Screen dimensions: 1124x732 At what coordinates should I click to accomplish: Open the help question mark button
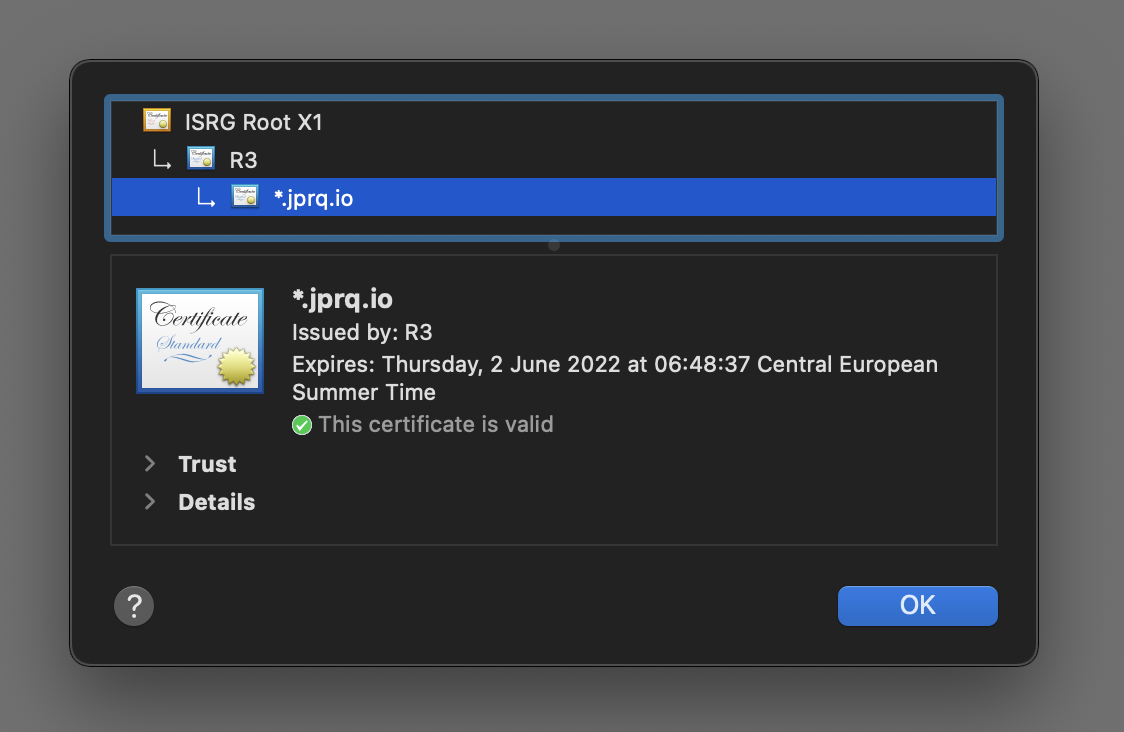pyautogui.click(x=134, y=605)
